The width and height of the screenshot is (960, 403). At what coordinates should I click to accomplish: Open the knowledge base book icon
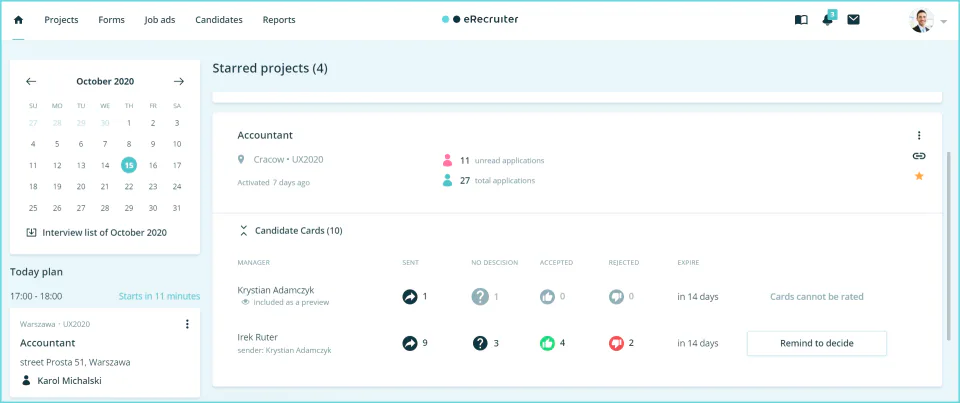[x=801, y=20]
